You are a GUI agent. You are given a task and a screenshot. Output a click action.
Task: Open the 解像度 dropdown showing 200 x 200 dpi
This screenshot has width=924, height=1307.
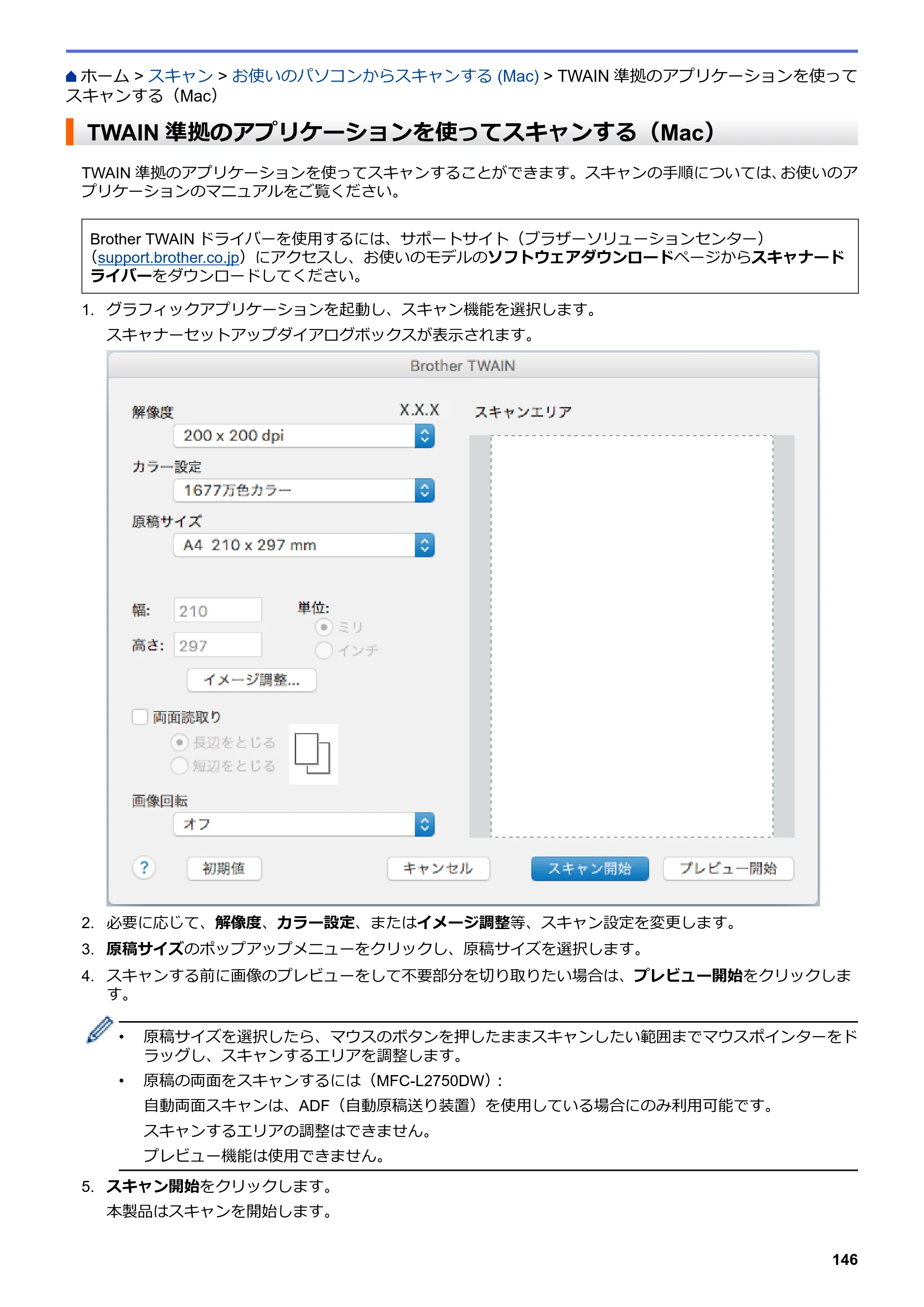click(304, 436)
